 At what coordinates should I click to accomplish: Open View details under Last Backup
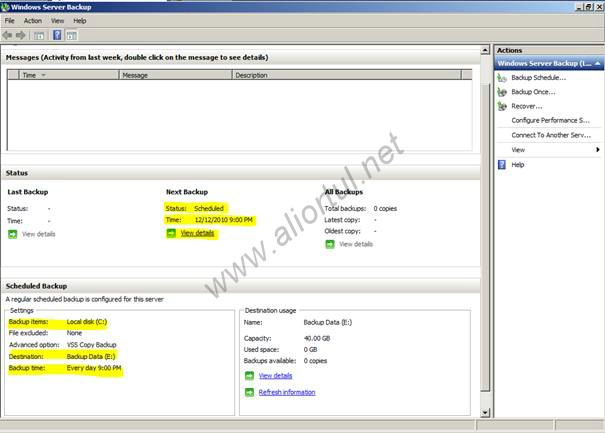point(39,234)
